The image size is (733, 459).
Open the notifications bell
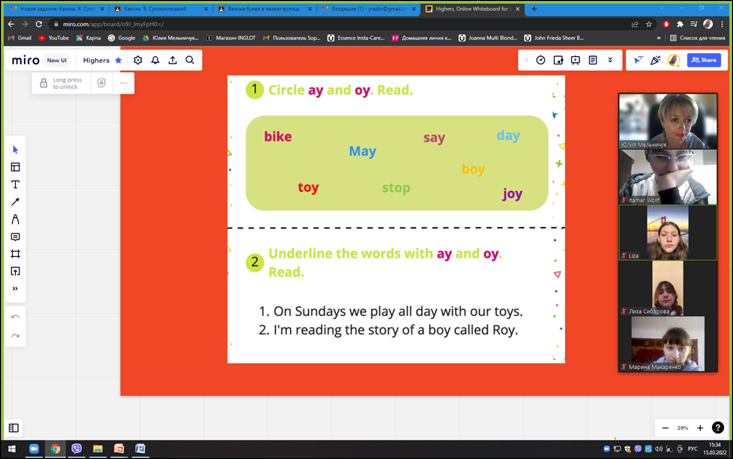pos(155,60)
